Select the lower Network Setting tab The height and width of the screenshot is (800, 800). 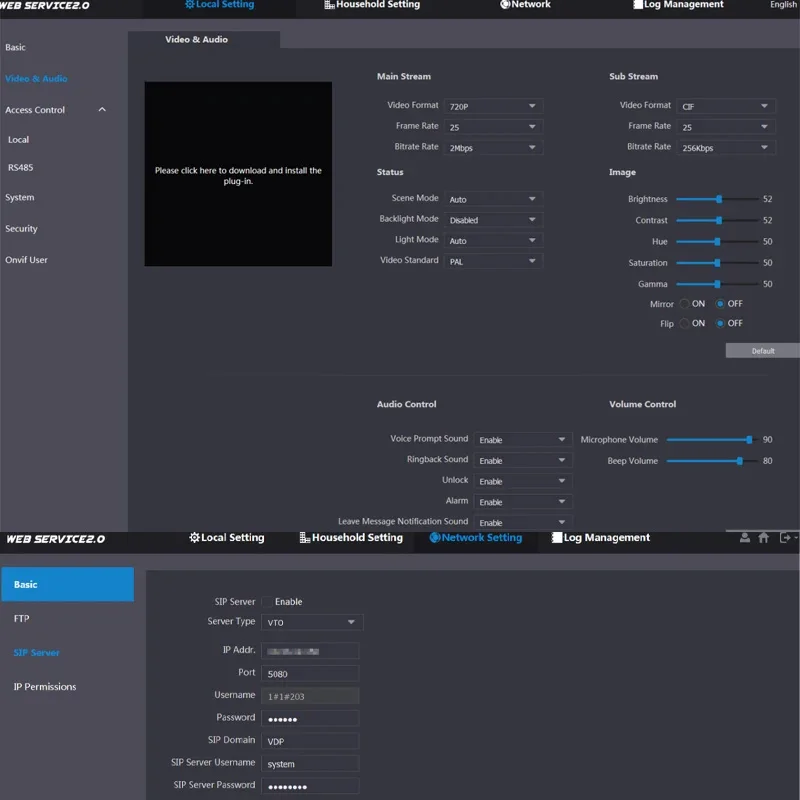point(476,538)
